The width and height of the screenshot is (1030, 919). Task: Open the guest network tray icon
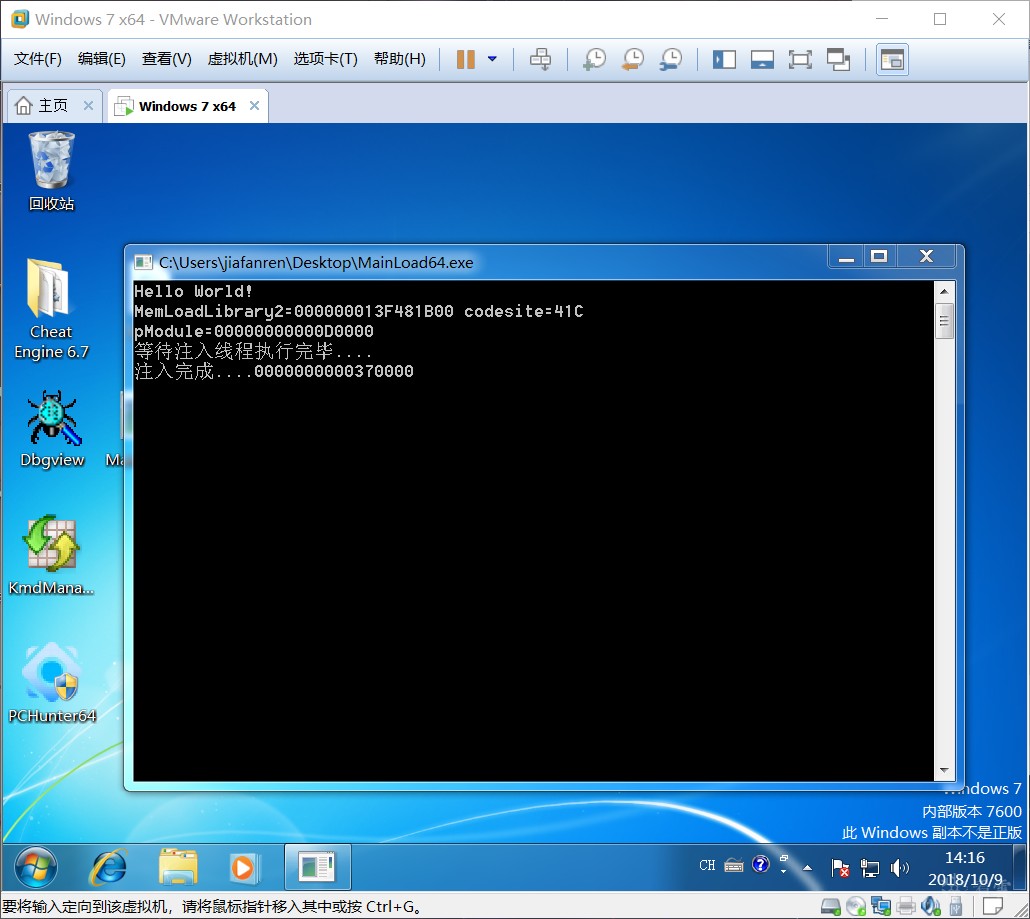point(870,868)
